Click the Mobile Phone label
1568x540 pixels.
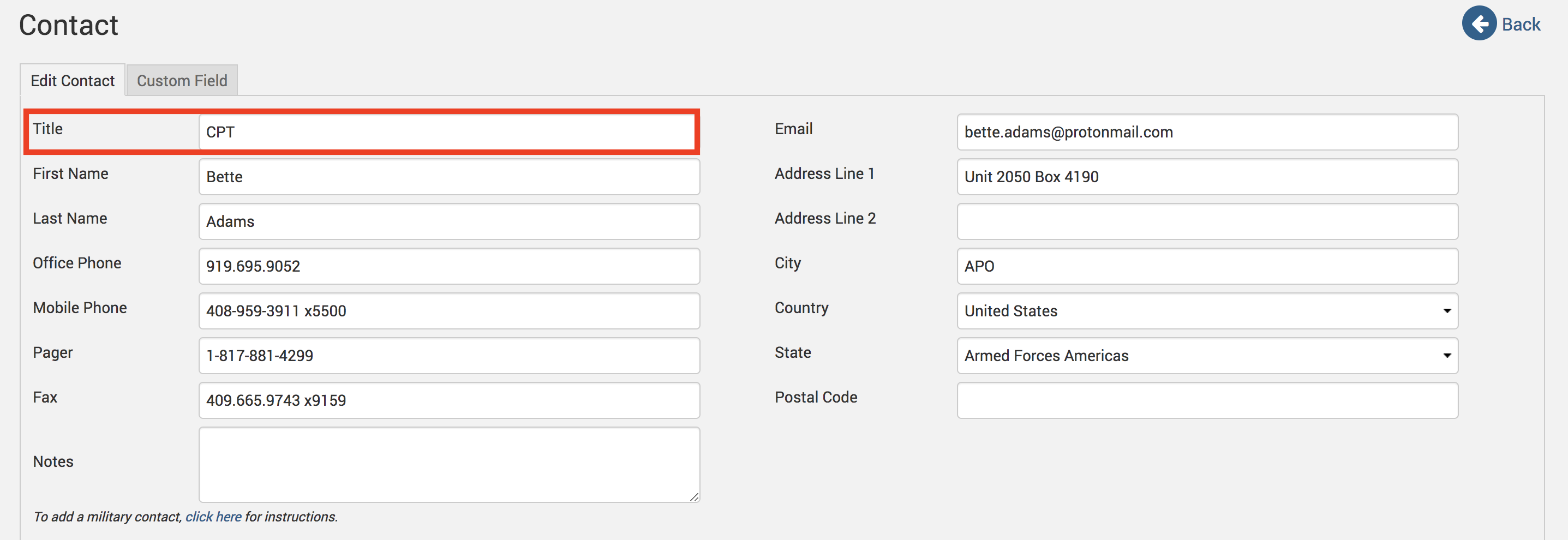[x=80, y=308]
